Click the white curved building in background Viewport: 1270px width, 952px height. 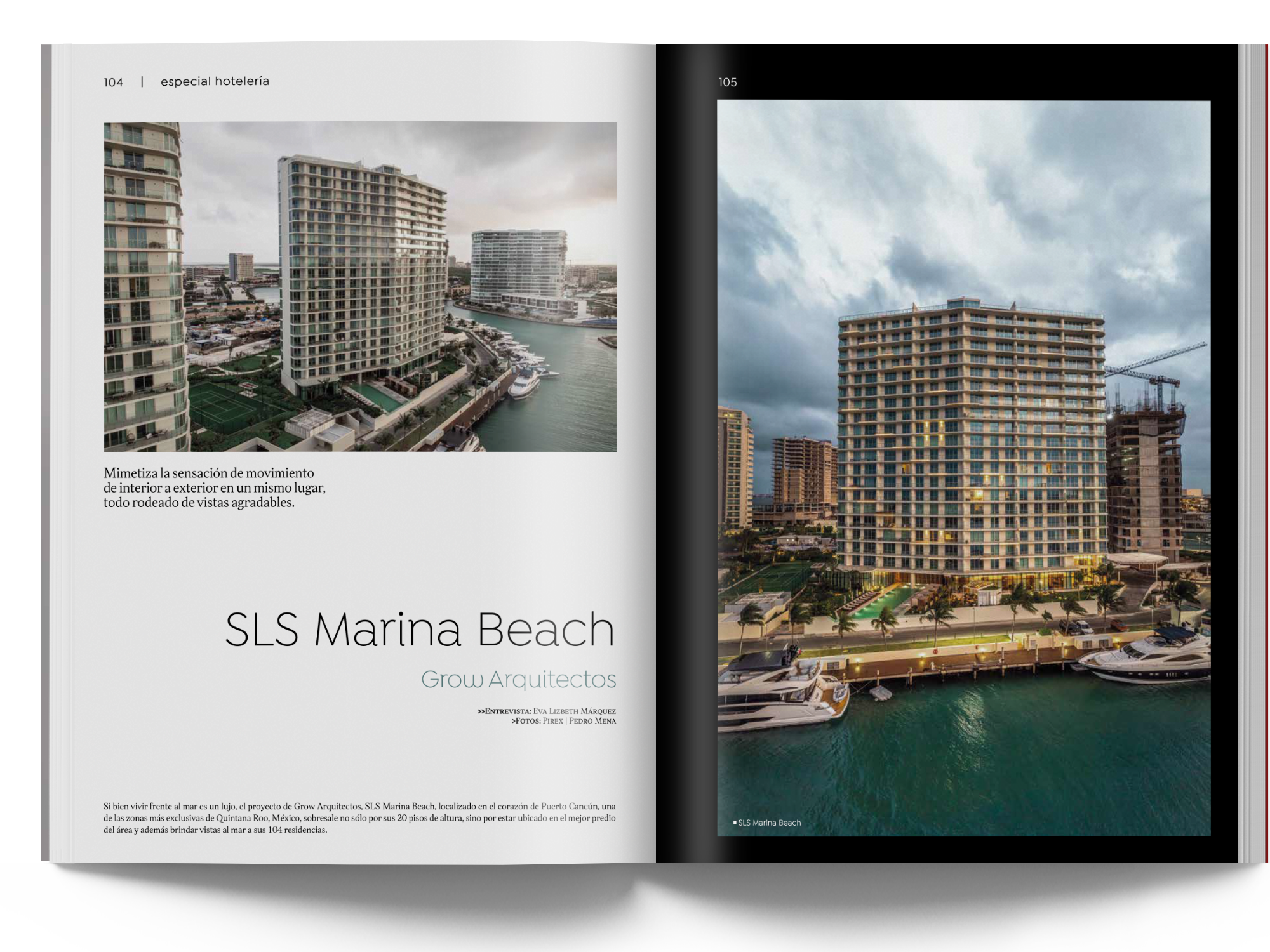[519, 267]
